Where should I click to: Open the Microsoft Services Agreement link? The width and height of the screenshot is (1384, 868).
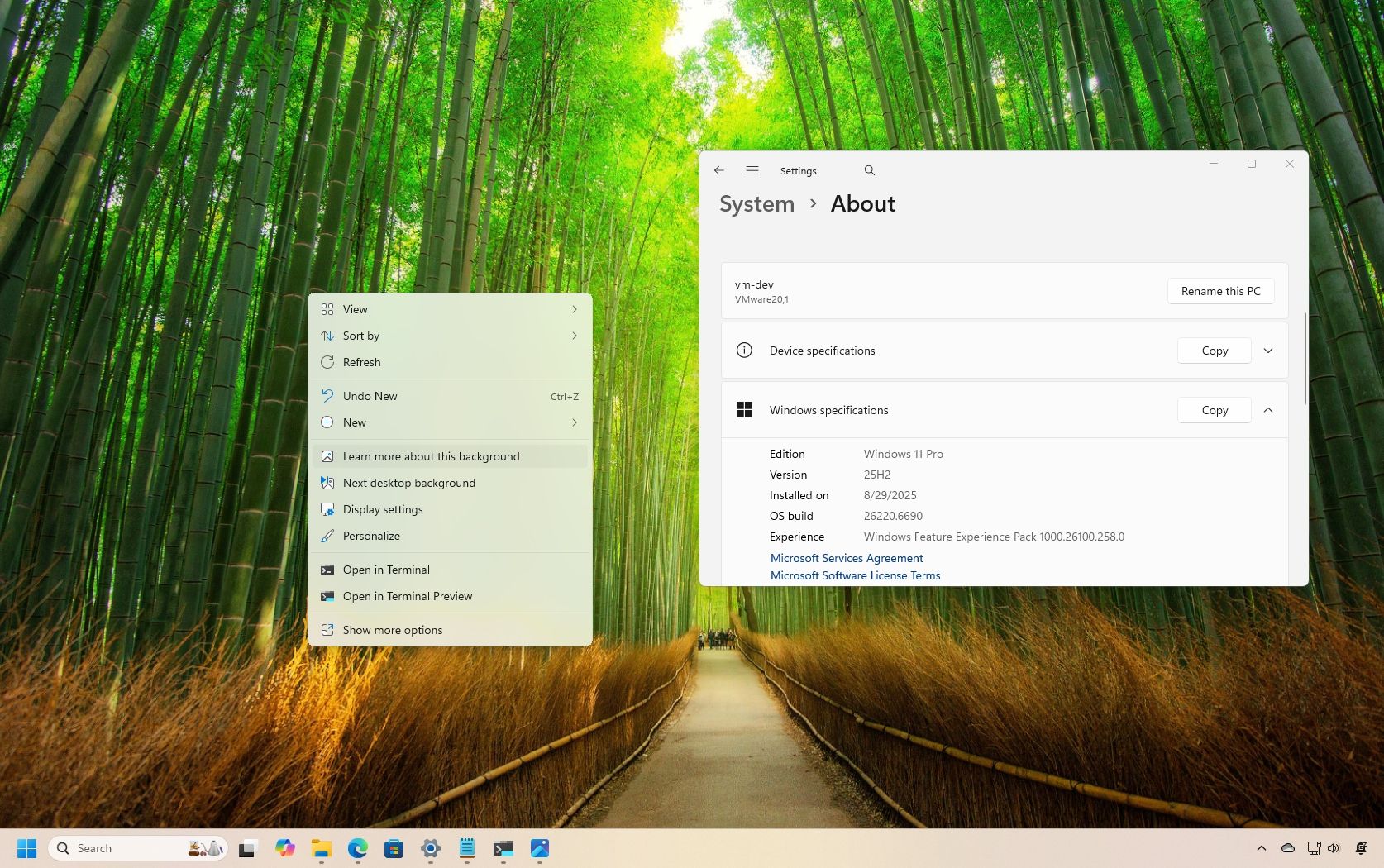(x=847, y=558)
